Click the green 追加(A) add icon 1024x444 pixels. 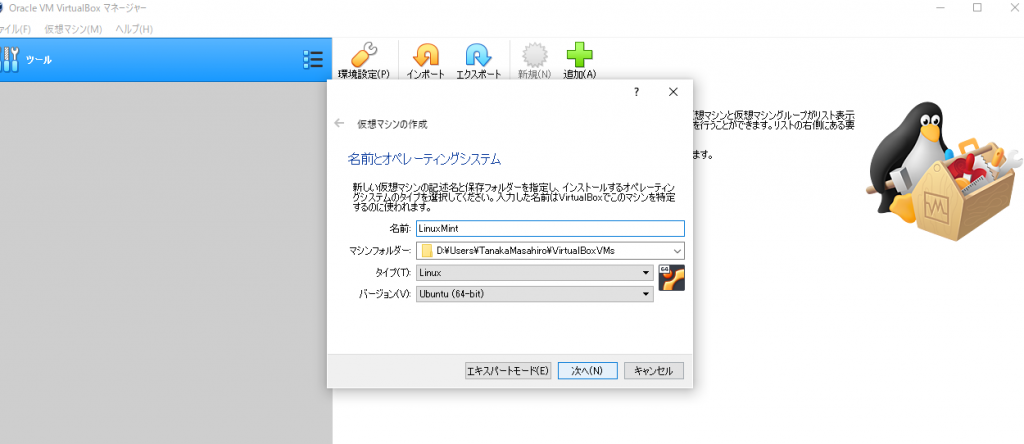(579, 61)
